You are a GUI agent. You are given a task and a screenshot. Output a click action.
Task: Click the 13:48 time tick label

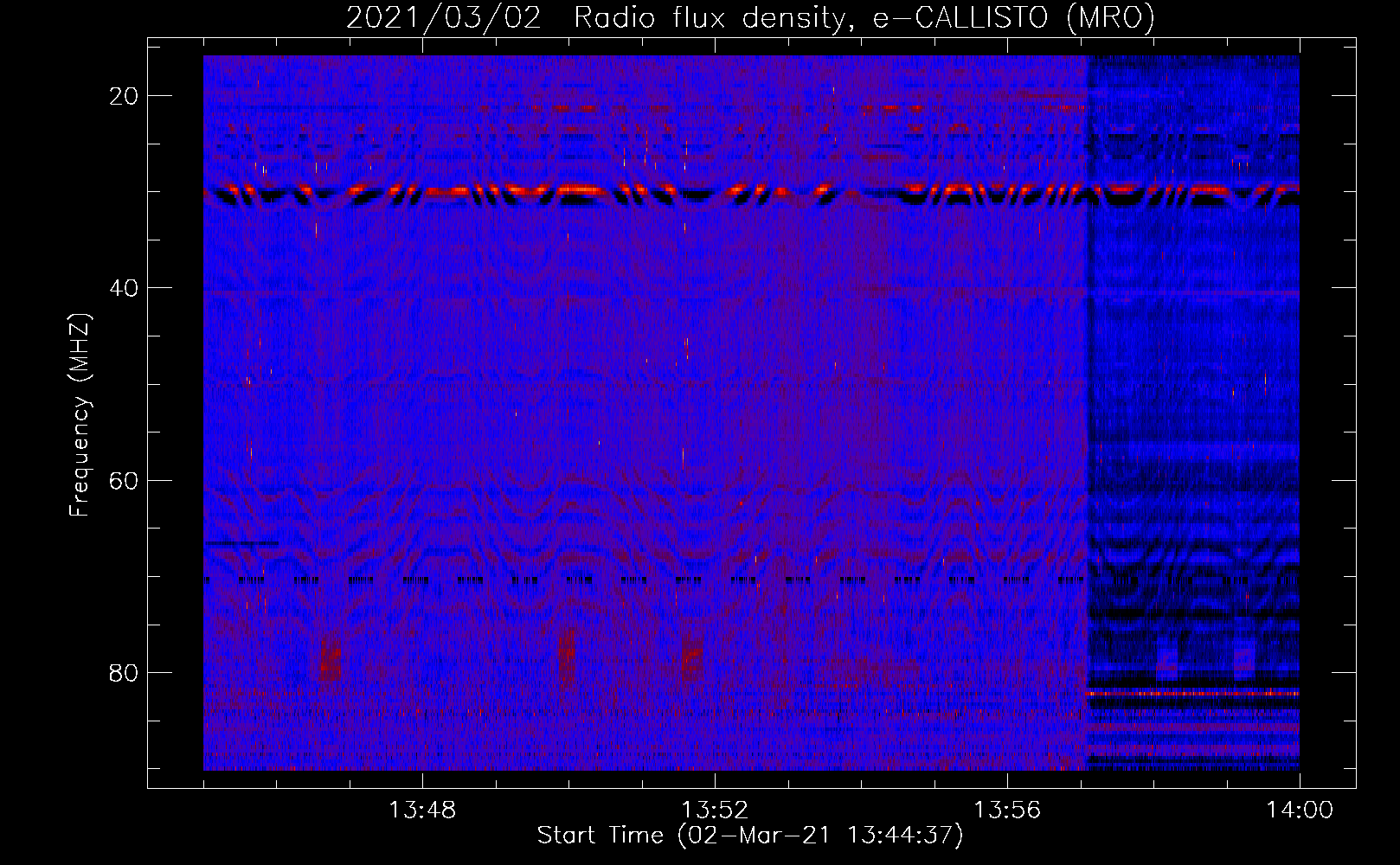[x=422, y=811]
